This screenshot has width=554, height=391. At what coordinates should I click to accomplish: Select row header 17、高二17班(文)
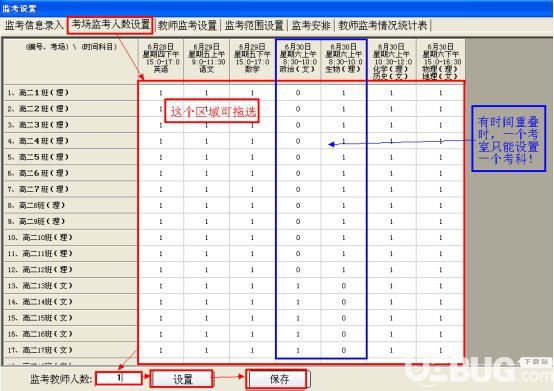(x=70, y=350)
